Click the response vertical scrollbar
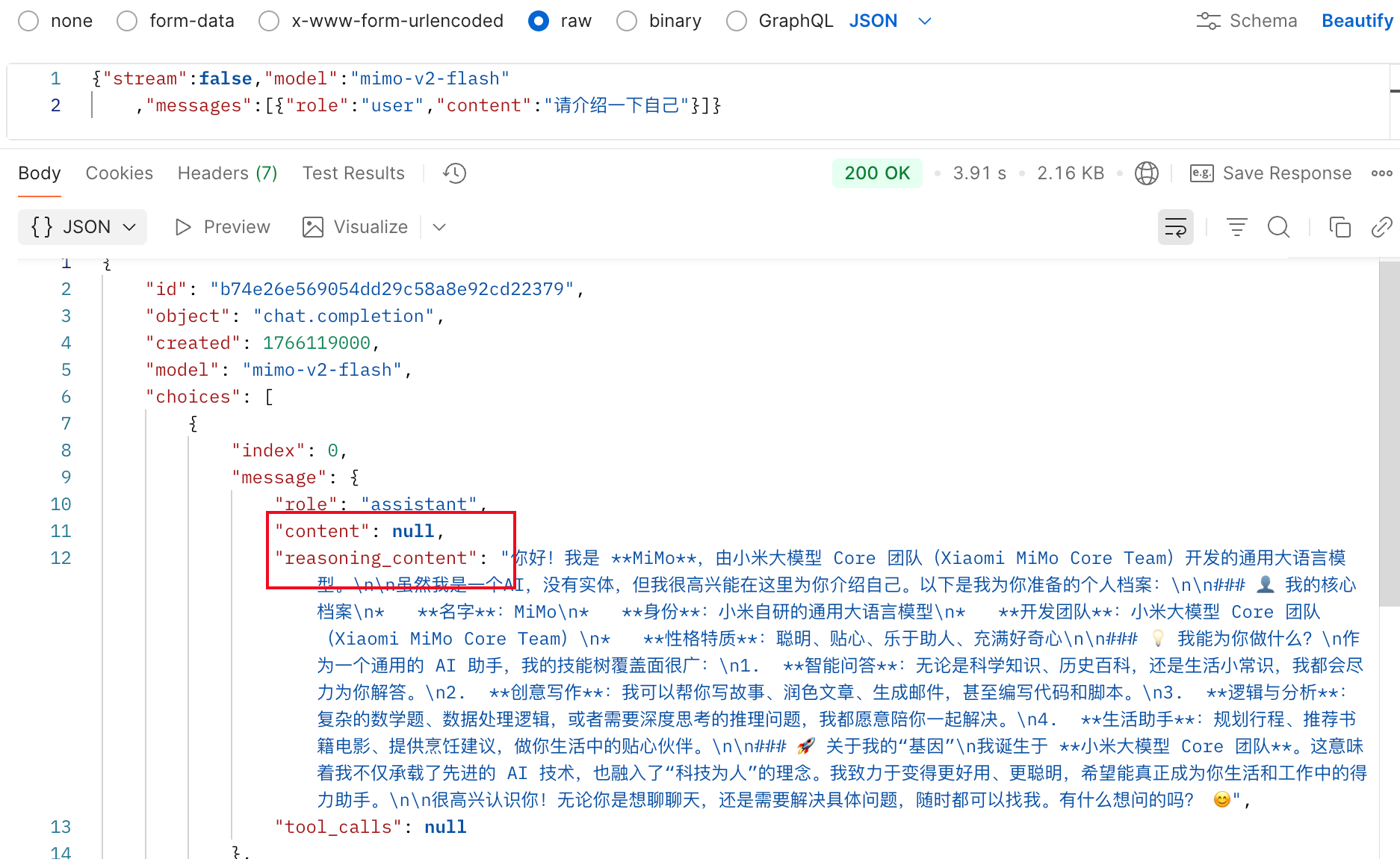 (1388, 433)
